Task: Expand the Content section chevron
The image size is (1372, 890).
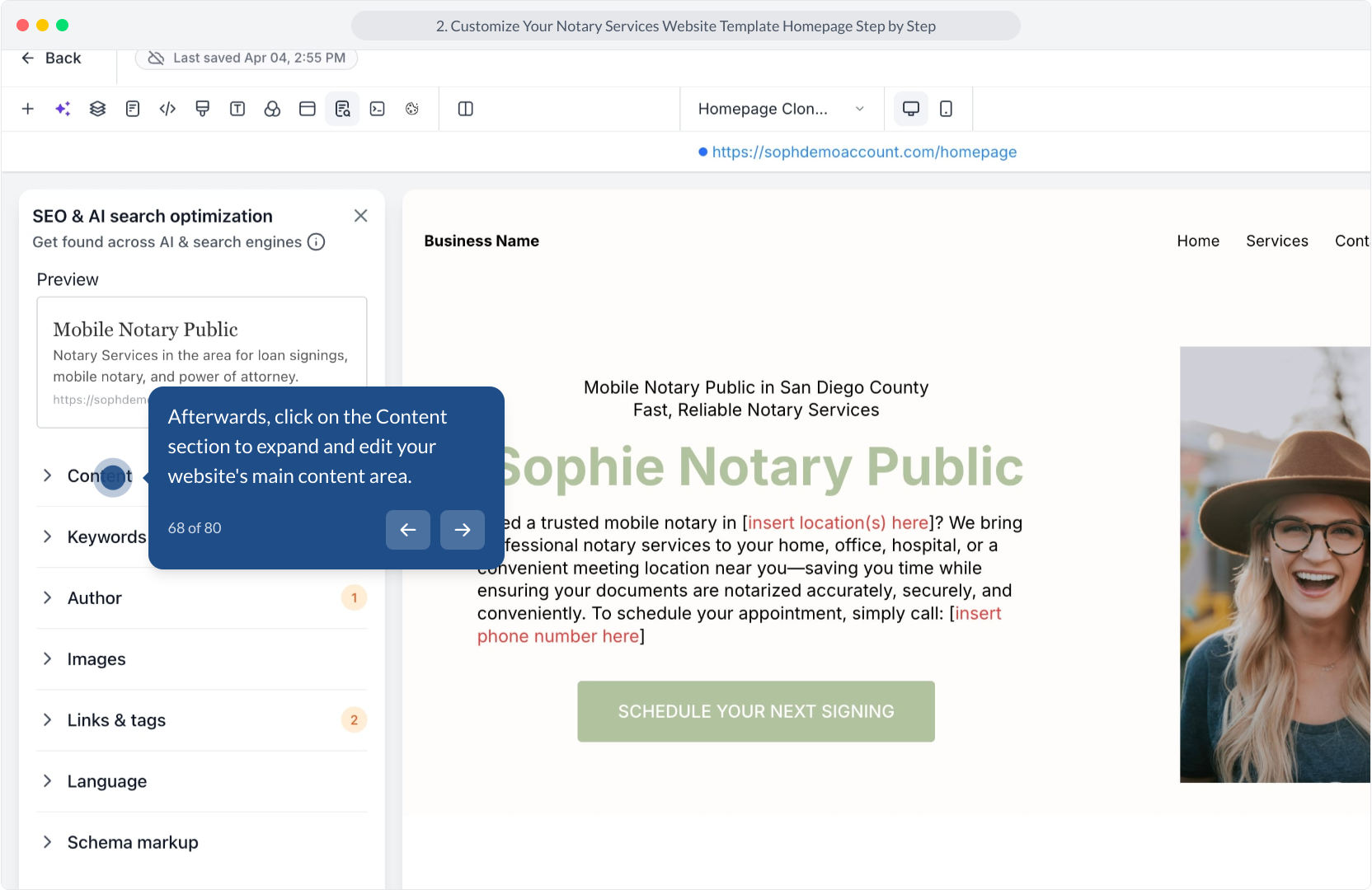Action: pos(48,475)
